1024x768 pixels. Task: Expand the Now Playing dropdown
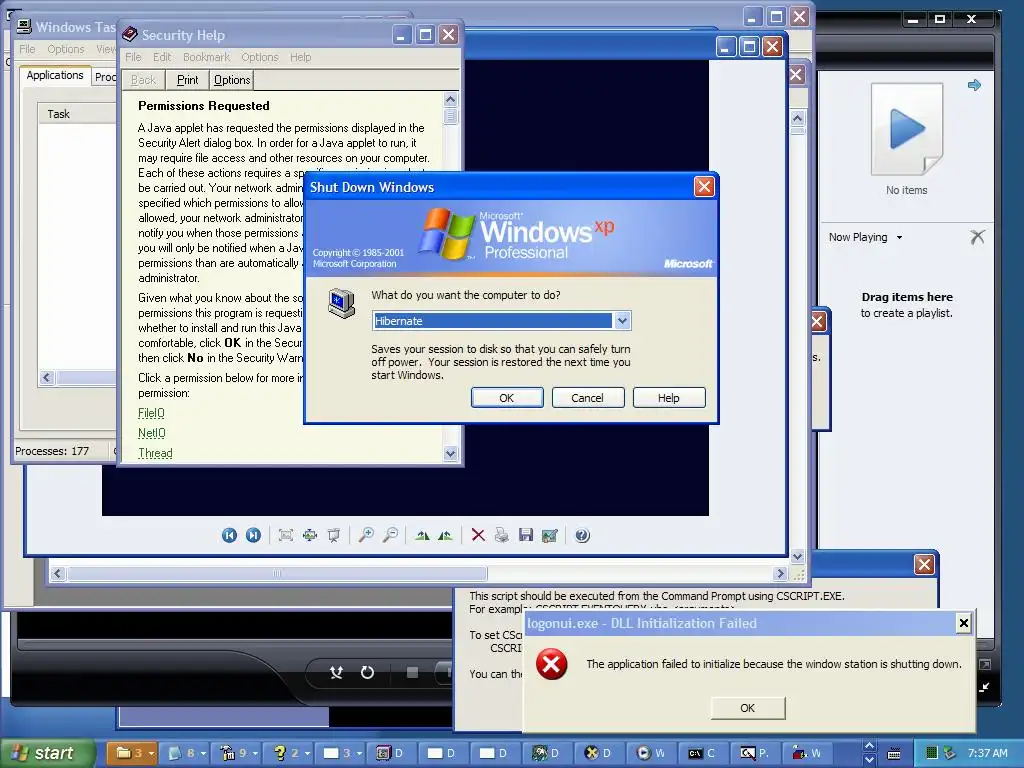click(x=899, y=238)
